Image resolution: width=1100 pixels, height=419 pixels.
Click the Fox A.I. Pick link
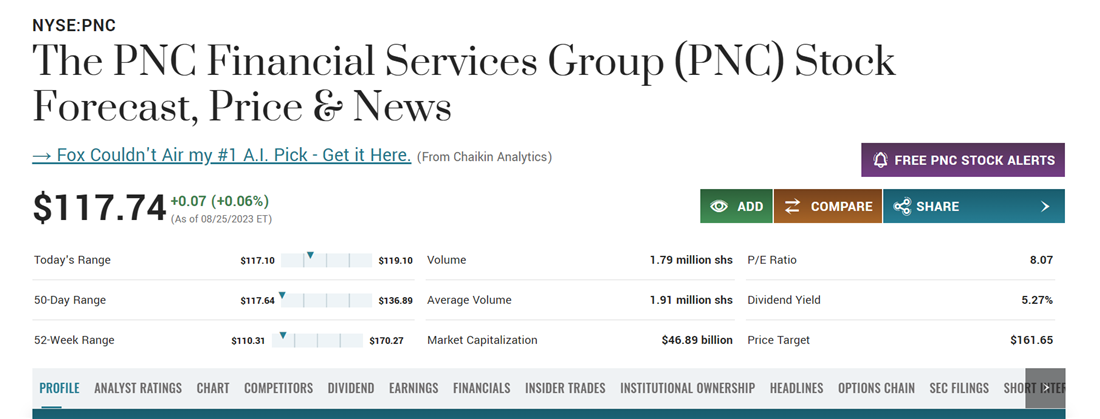click(x=222, y=155)
